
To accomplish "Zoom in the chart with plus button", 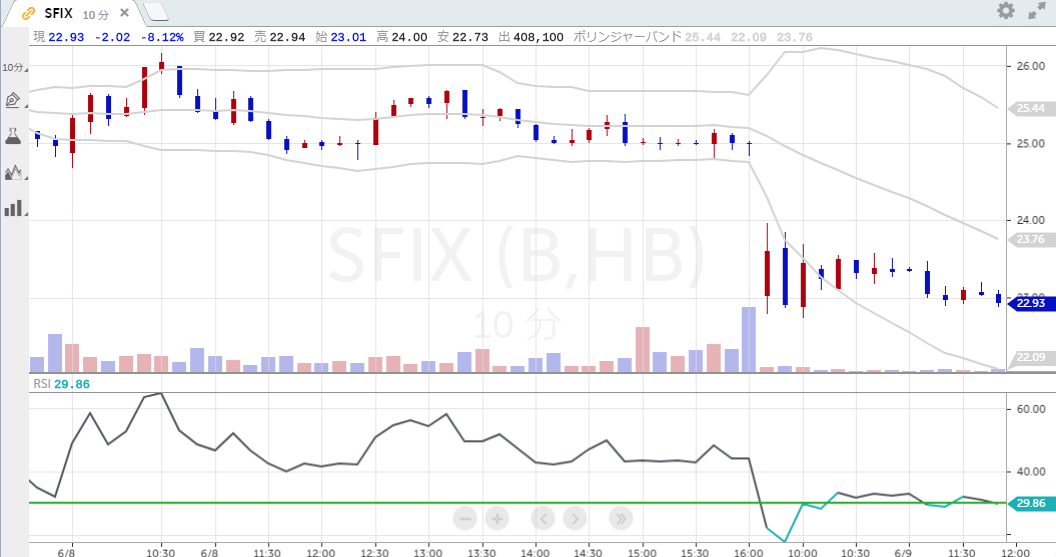I will click(x=497, y=518).
